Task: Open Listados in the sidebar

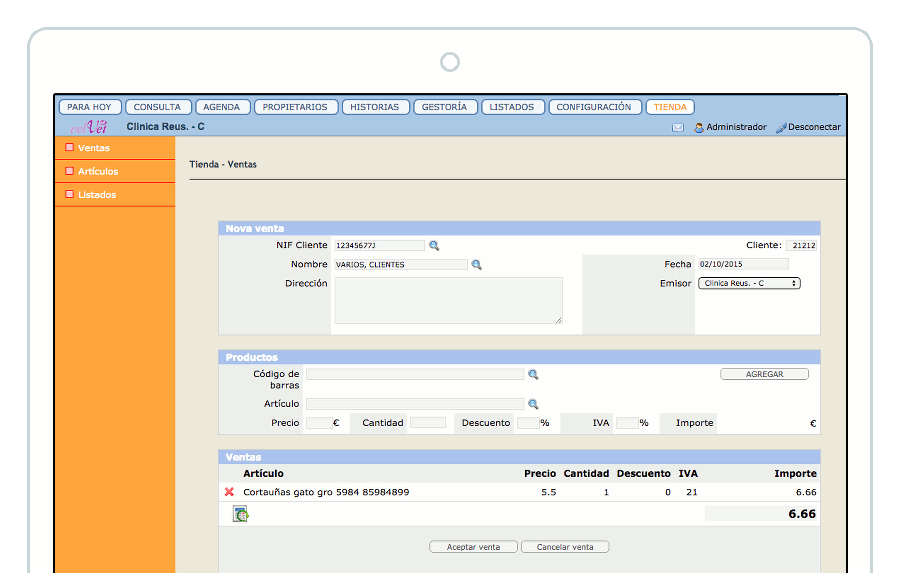Action: pos(97,195)
